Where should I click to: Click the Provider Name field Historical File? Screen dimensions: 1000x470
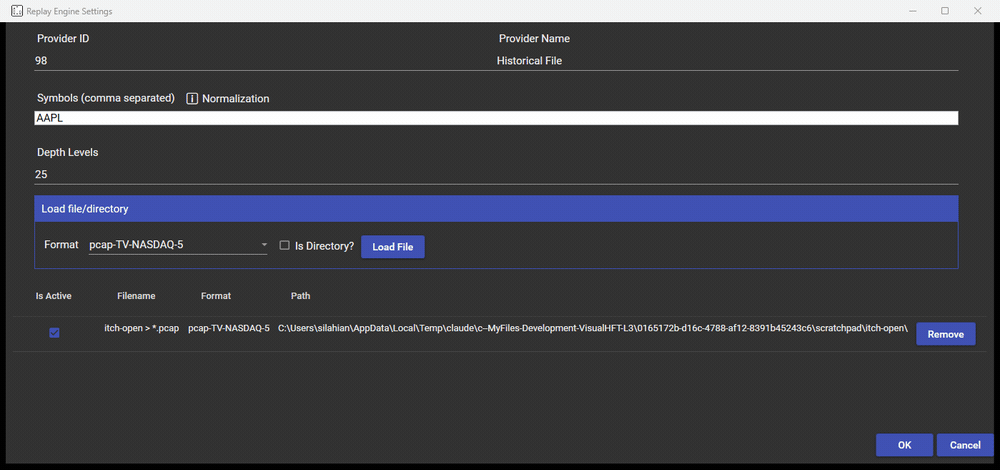point(727,61)
